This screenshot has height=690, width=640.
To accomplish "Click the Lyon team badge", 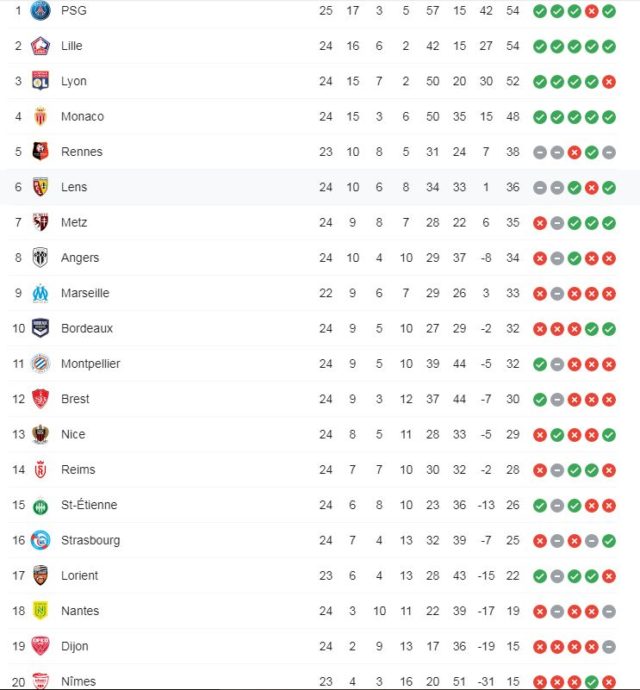I will pyautogui.click(x=40, y=81).
